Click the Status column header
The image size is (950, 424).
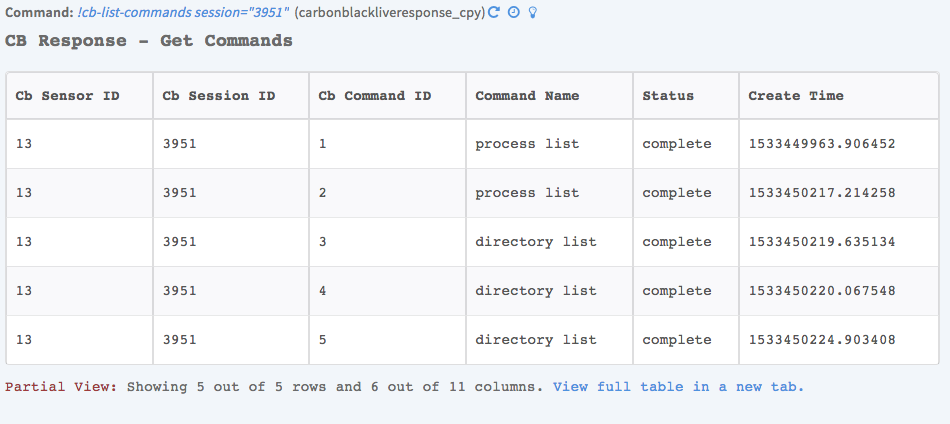[668, 96]
